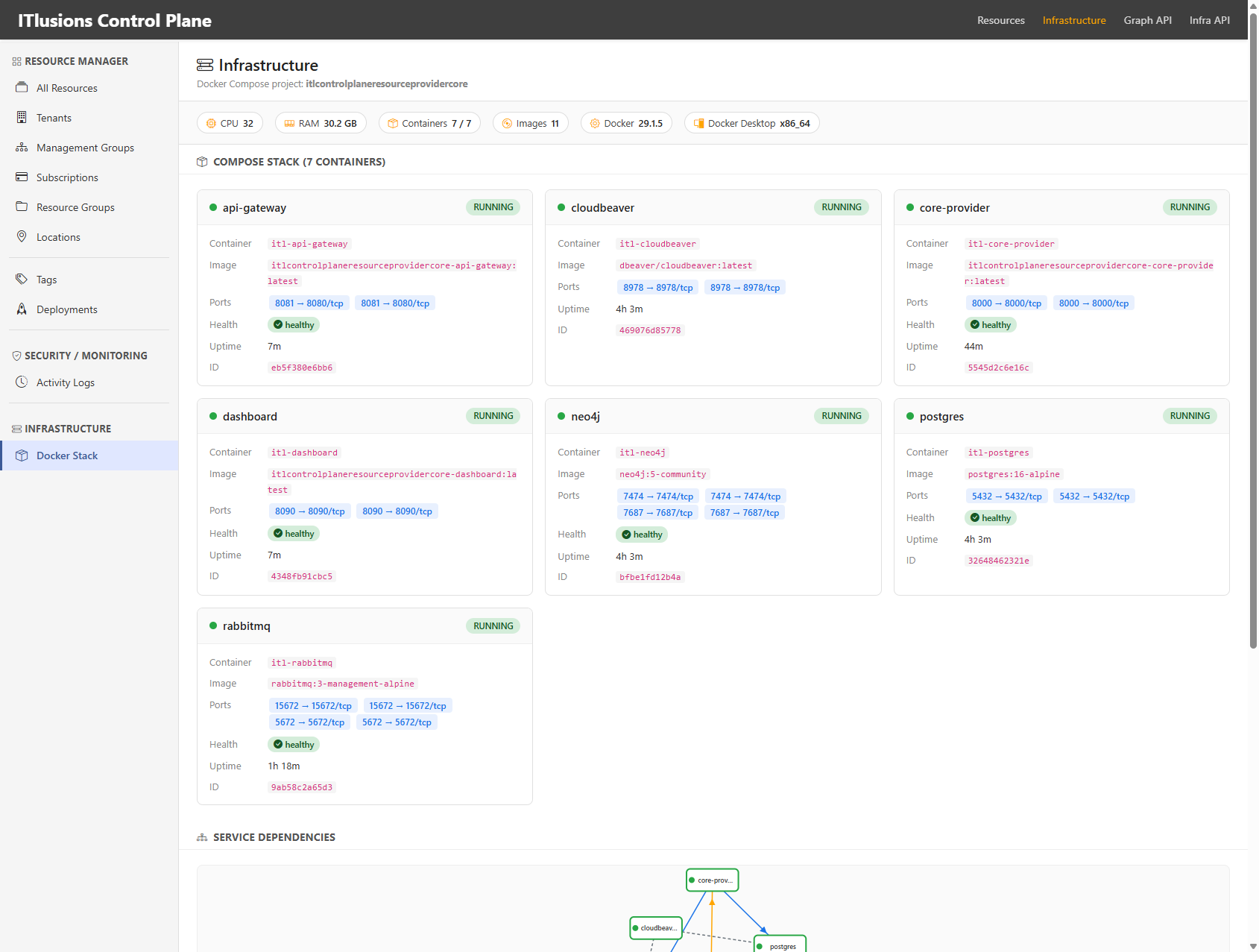Click the All Resources briefcase icon
1259x952 pixels.
point(22,88)
